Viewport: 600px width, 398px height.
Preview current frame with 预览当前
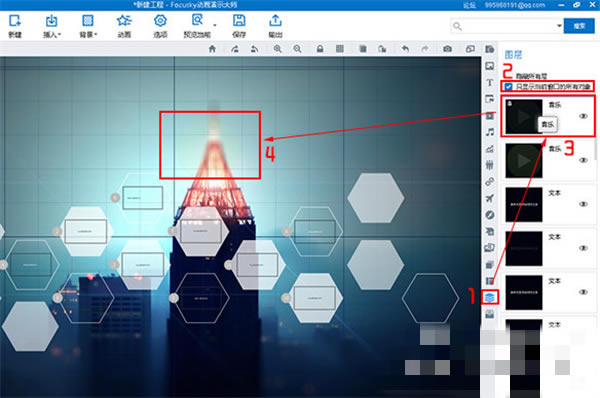pyautogui.click(x=197, y=26)
